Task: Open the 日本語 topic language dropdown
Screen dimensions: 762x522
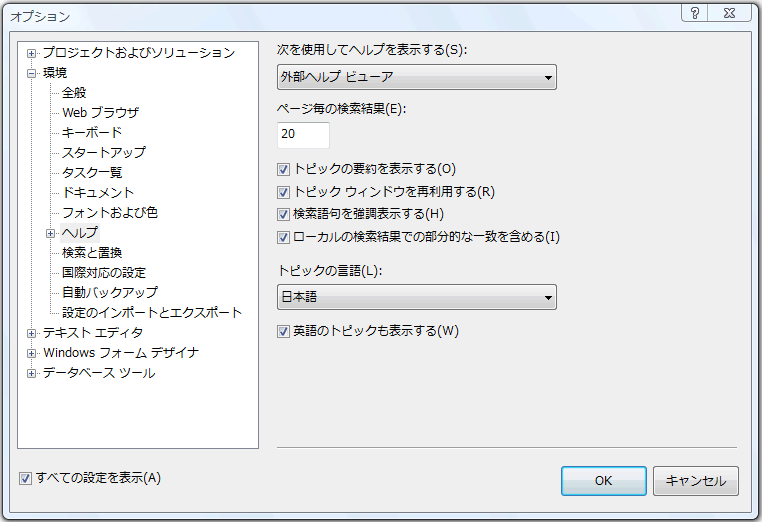Action: 416,297
